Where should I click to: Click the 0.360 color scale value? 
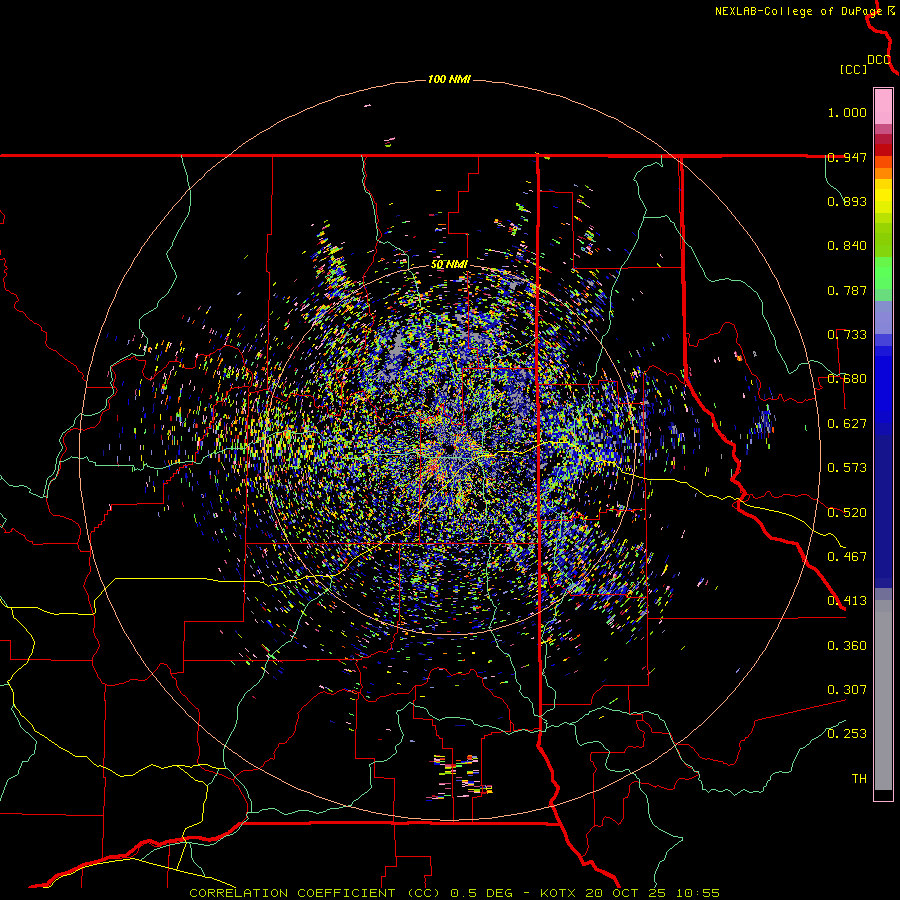(847, 646)
